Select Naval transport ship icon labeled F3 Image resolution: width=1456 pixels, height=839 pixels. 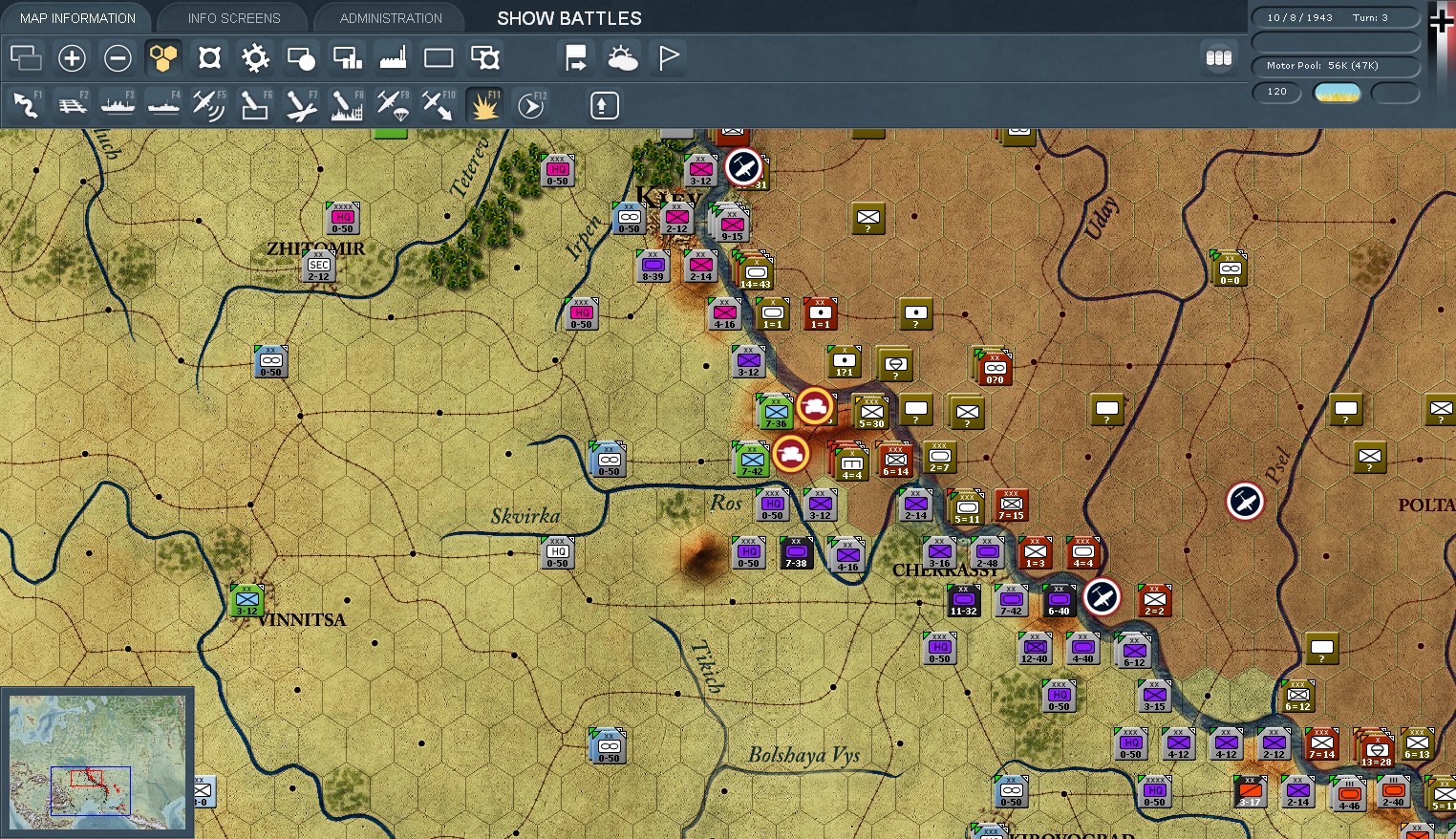point(118,105)
